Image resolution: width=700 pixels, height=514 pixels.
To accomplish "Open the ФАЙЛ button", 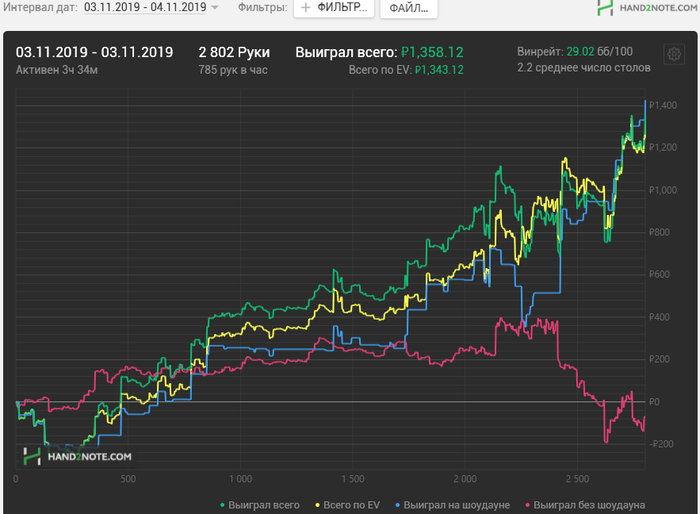I will pos(408,8).
